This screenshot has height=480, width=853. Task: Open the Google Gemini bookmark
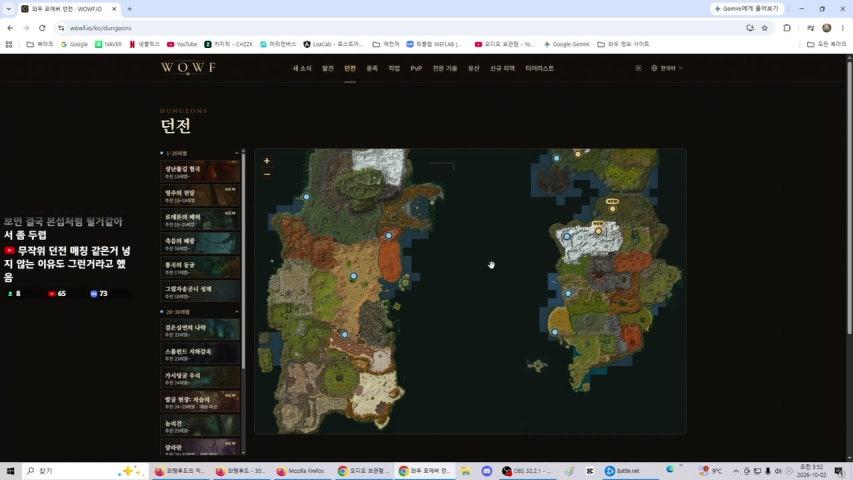pyautogui.click(x=566, y=44)
